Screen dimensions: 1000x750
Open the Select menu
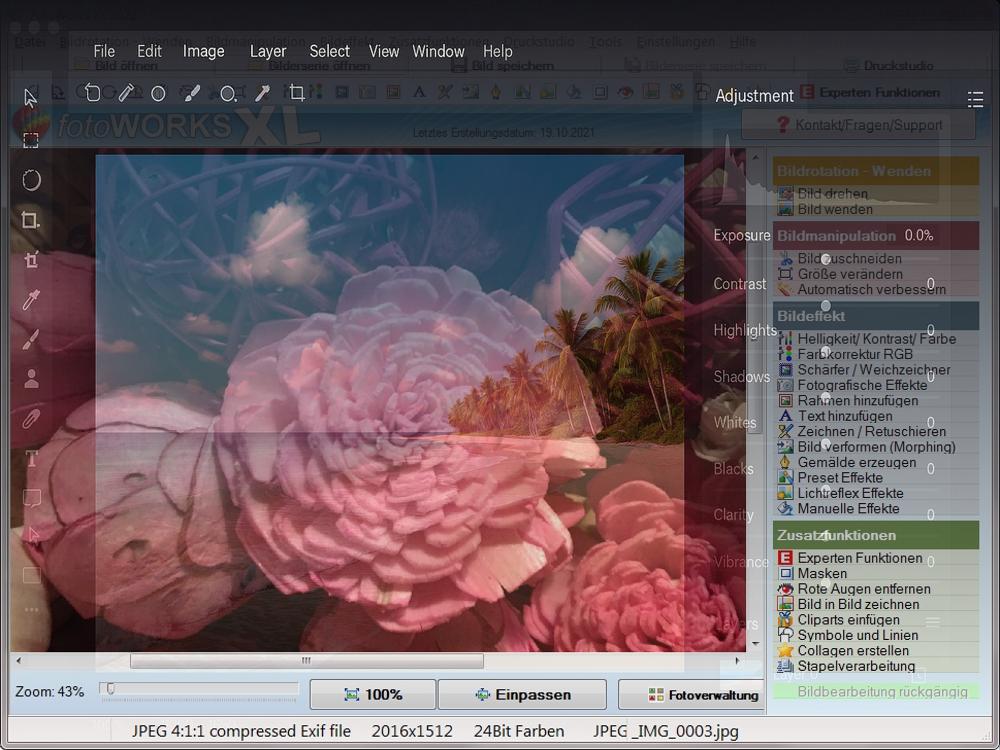(329, 51)
